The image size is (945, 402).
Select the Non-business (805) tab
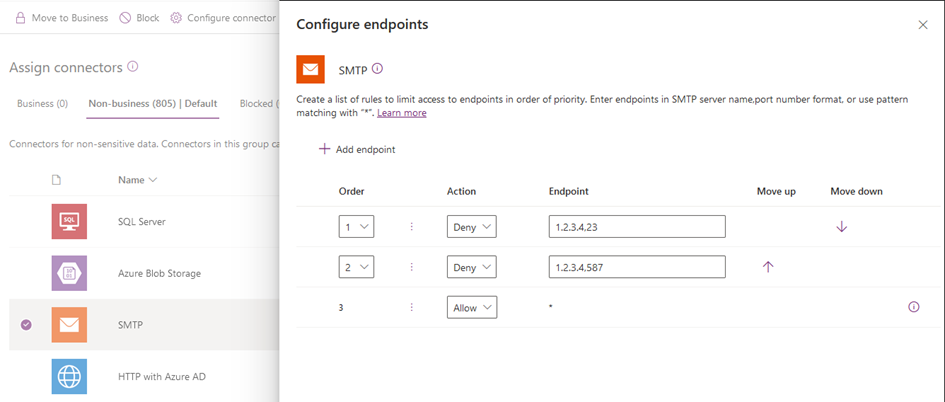pyautogui.click(x=152, y=103)
